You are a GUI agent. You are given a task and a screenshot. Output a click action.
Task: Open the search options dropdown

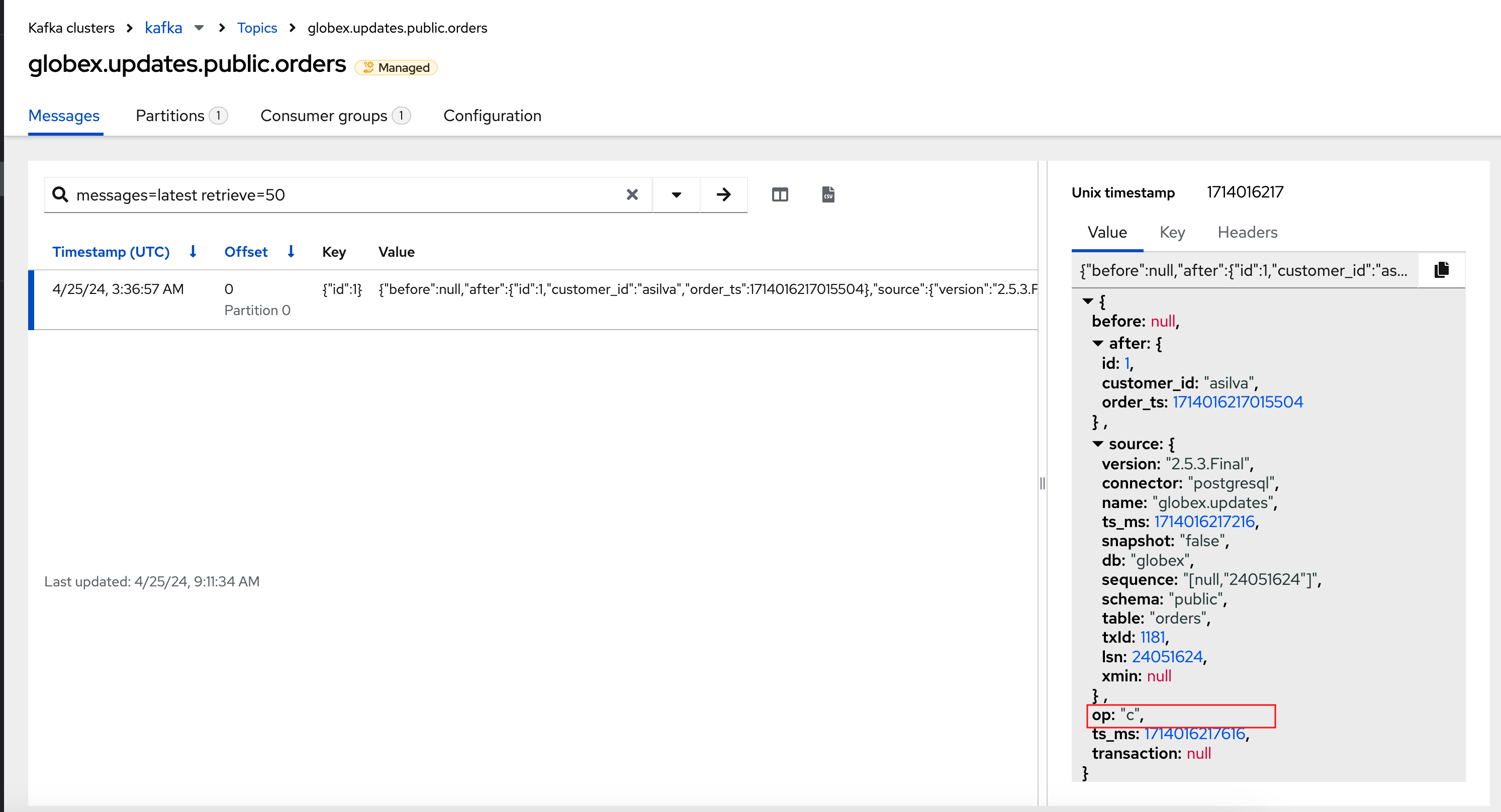click(x=676, y=194)
